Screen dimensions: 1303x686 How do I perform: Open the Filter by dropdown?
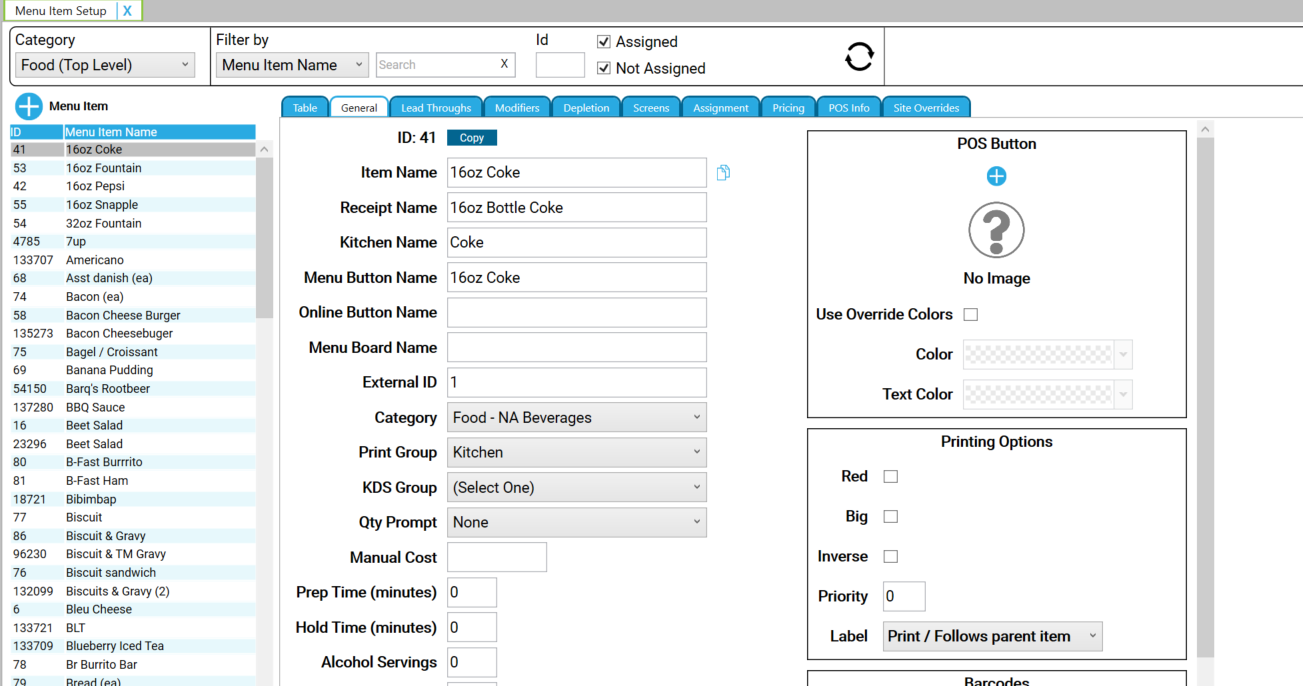[x=291, y=64]
